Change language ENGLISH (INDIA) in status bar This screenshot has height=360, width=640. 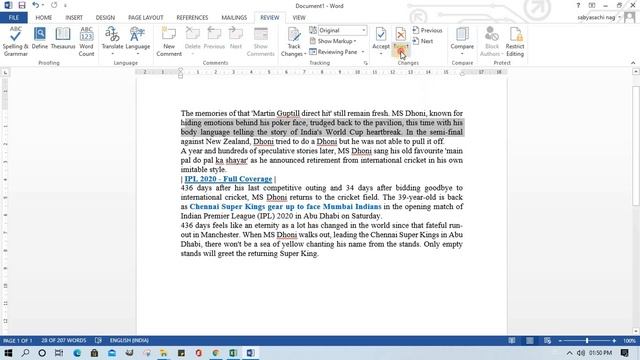tap(129, 340)
